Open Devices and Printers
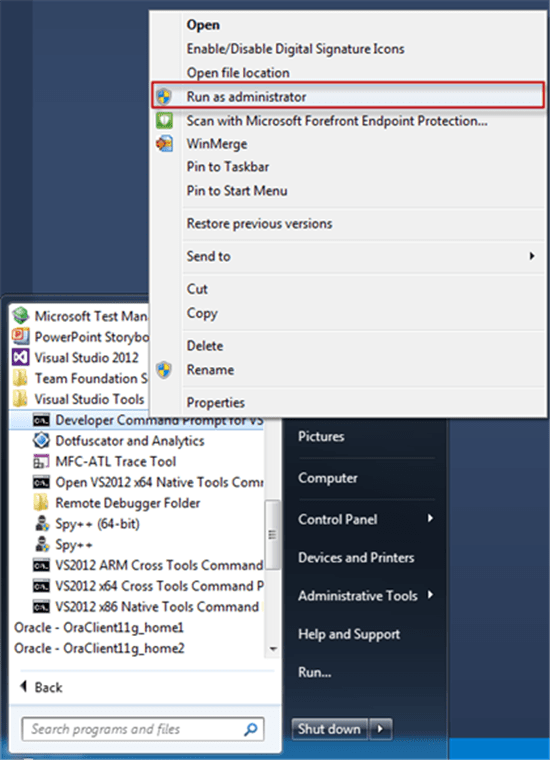The height and width of the screenshot is (760, 550). (356, 557)
